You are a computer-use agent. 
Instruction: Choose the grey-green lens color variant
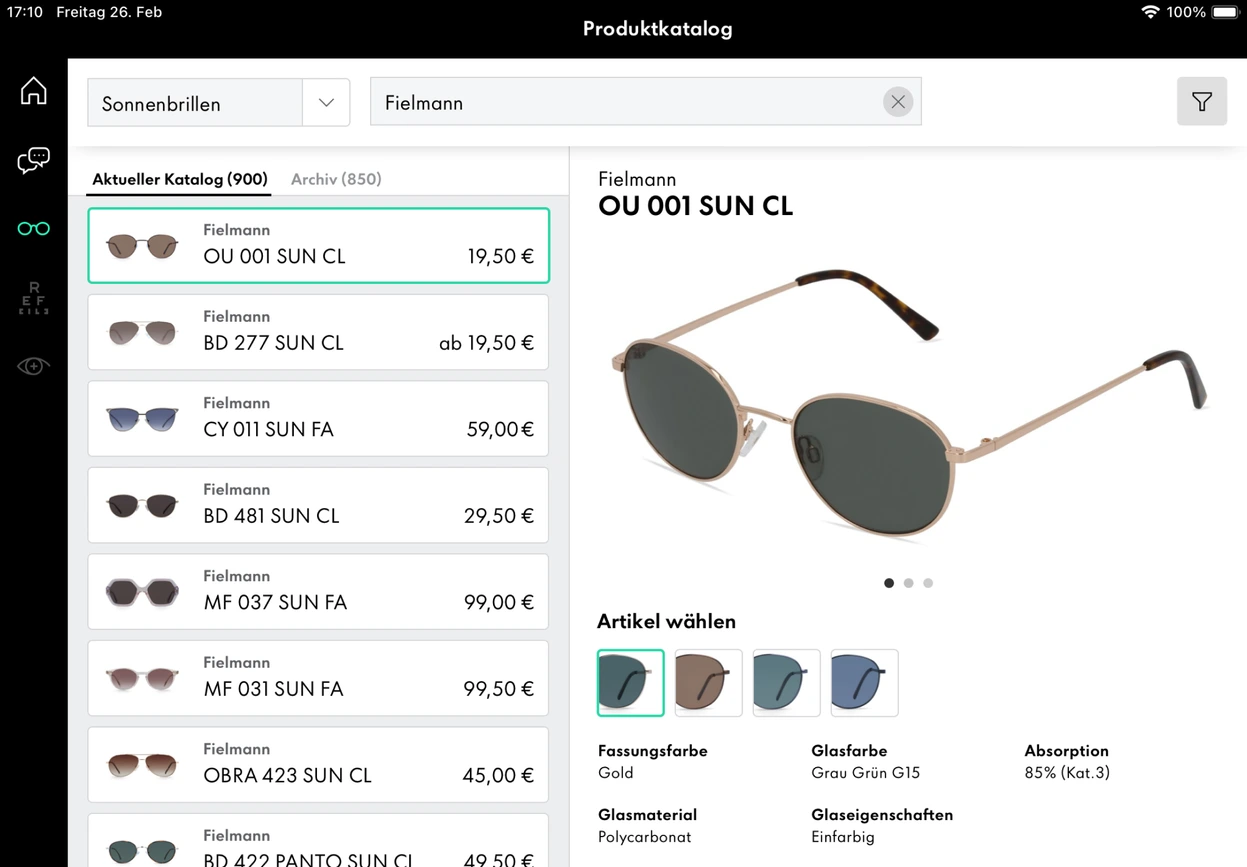coord(631,683)
